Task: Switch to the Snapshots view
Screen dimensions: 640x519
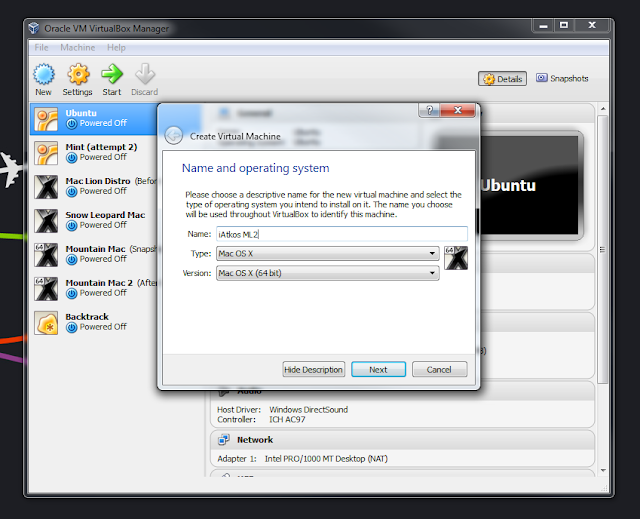Action: (x=562, y=78)
